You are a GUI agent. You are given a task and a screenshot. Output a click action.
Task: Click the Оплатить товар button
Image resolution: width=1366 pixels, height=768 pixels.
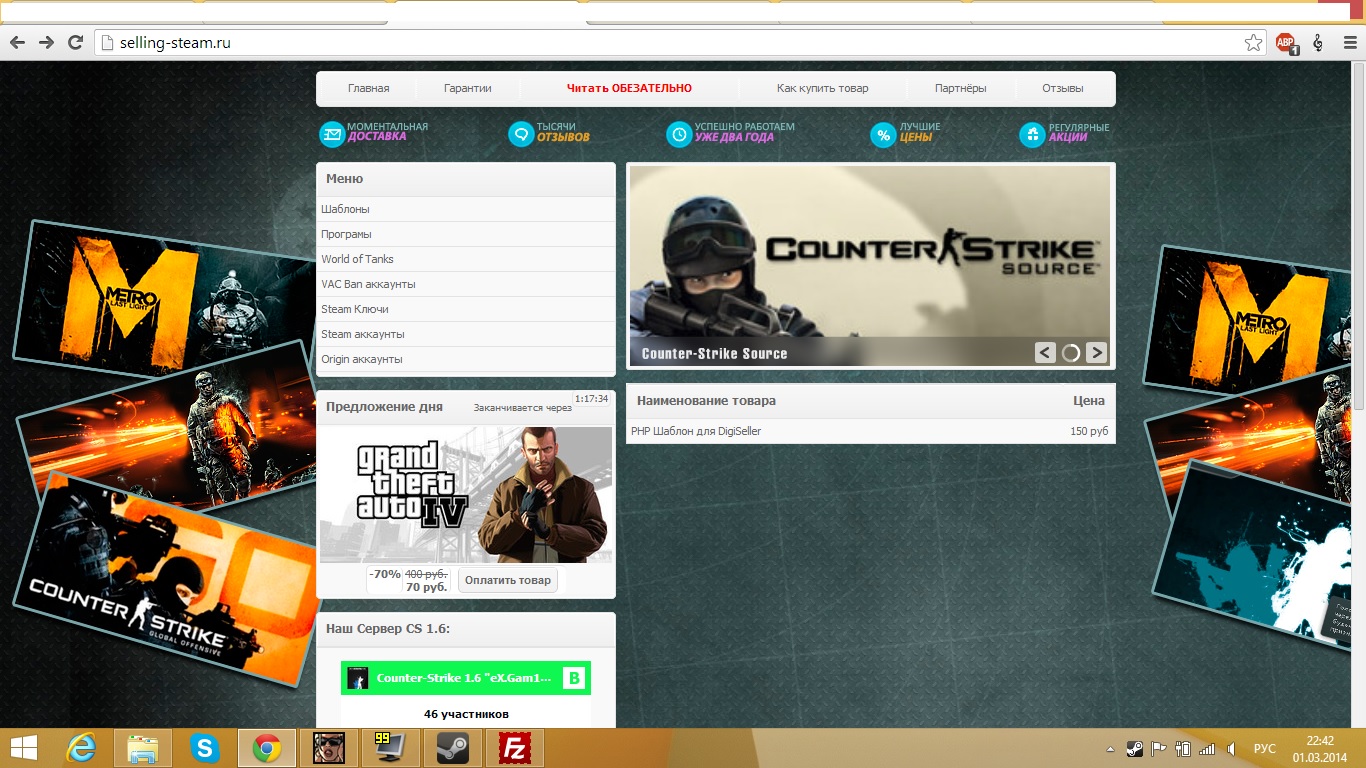(x=507, y=580)
